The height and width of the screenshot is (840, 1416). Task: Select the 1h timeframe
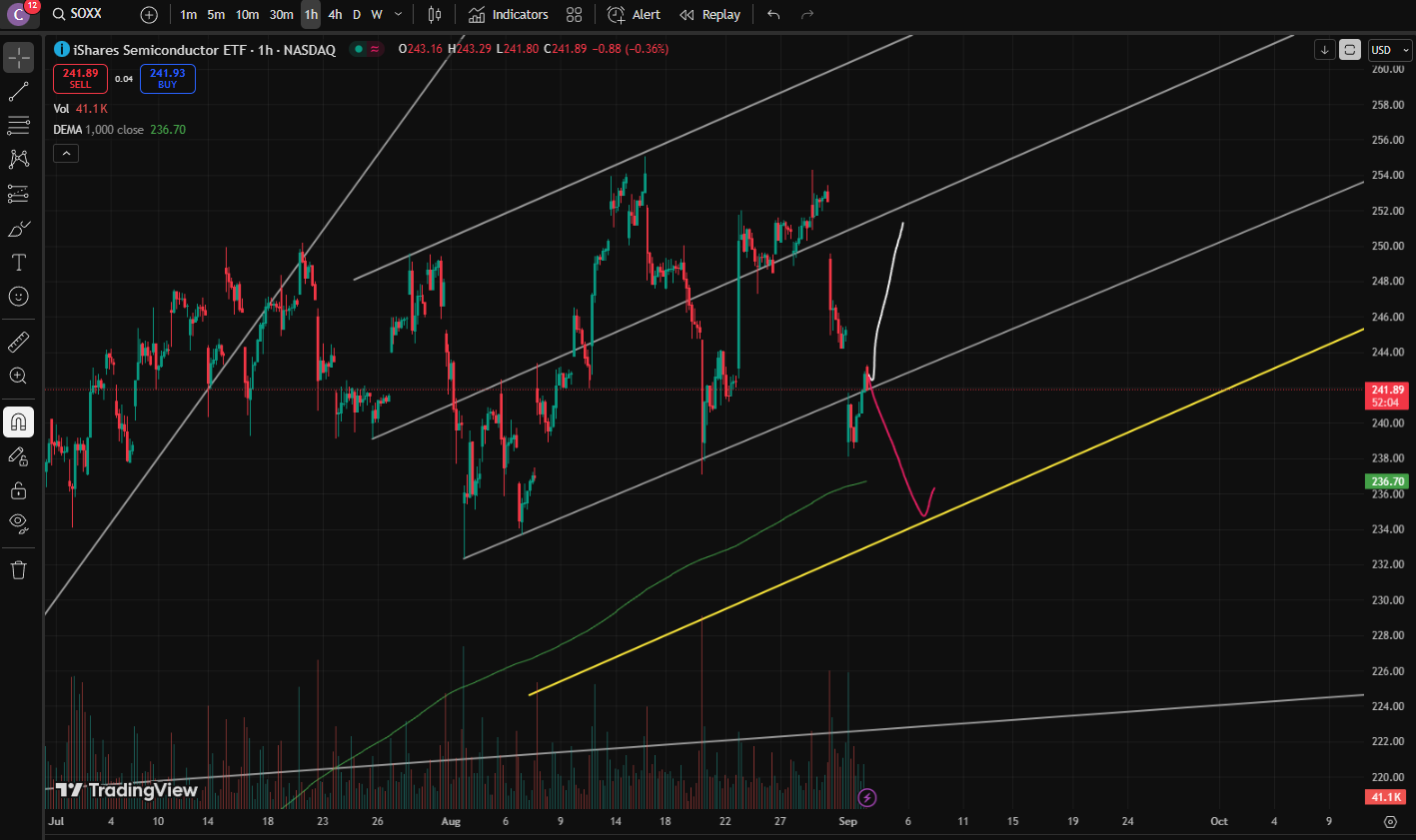pos(311,15)
